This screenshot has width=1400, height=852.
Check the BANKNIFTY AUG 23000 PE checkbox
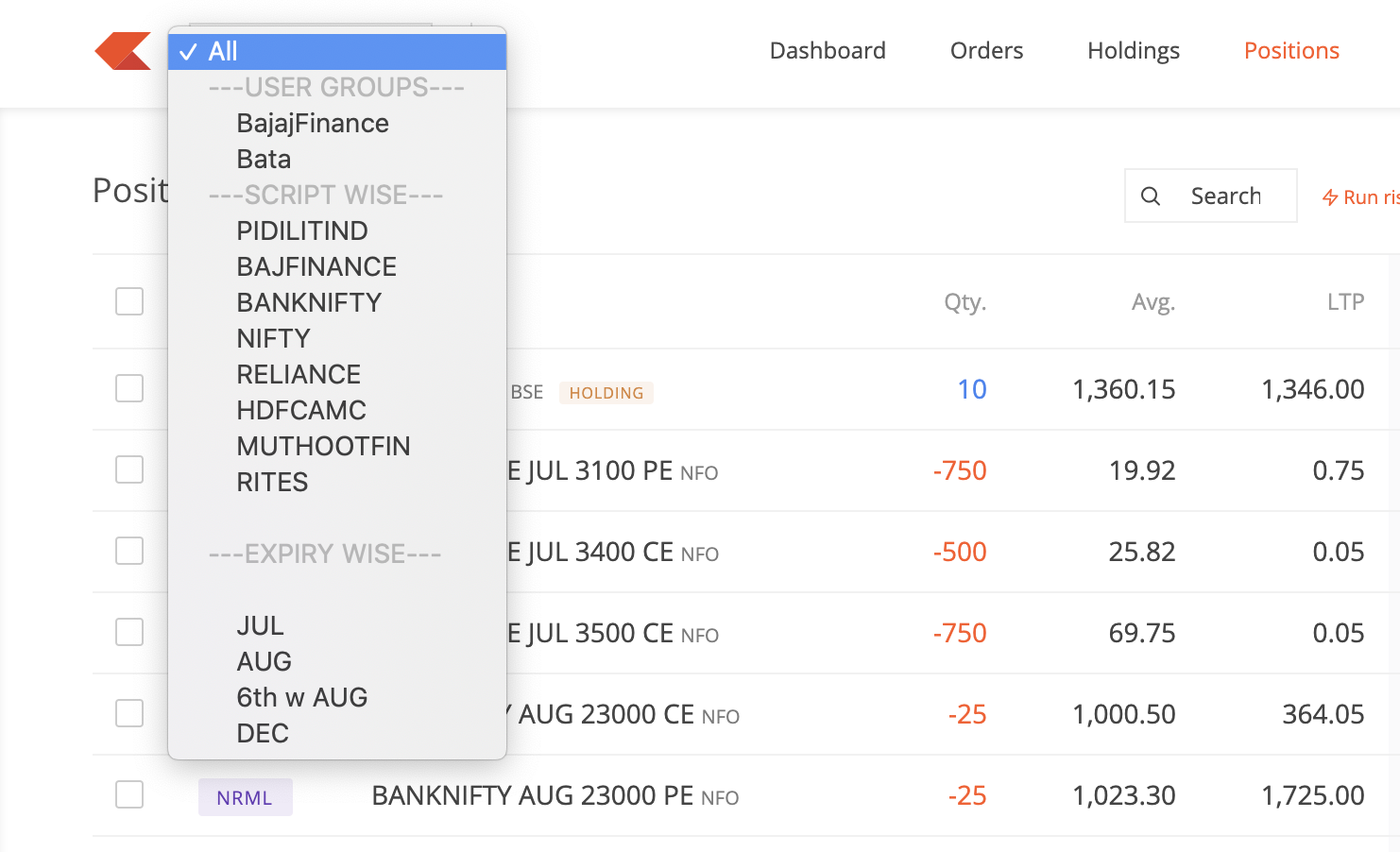129,795
